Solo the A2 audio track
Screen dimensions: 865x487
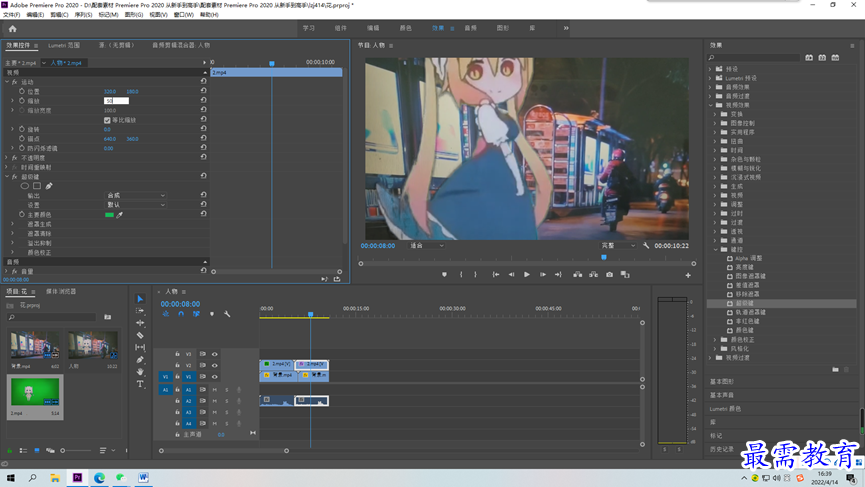point(227,401)
